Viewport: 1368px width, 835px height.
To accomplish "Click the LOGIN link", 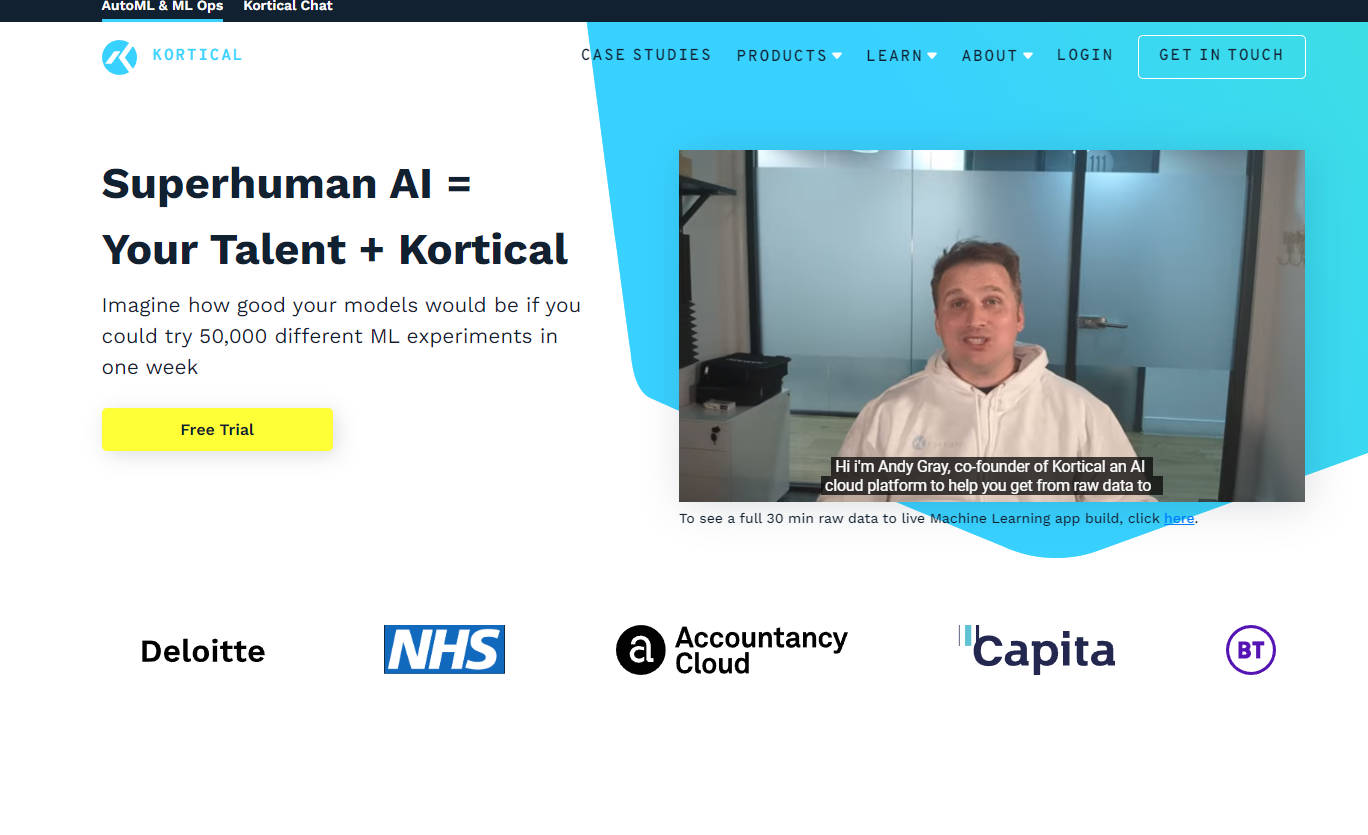I will (1085, 56).
